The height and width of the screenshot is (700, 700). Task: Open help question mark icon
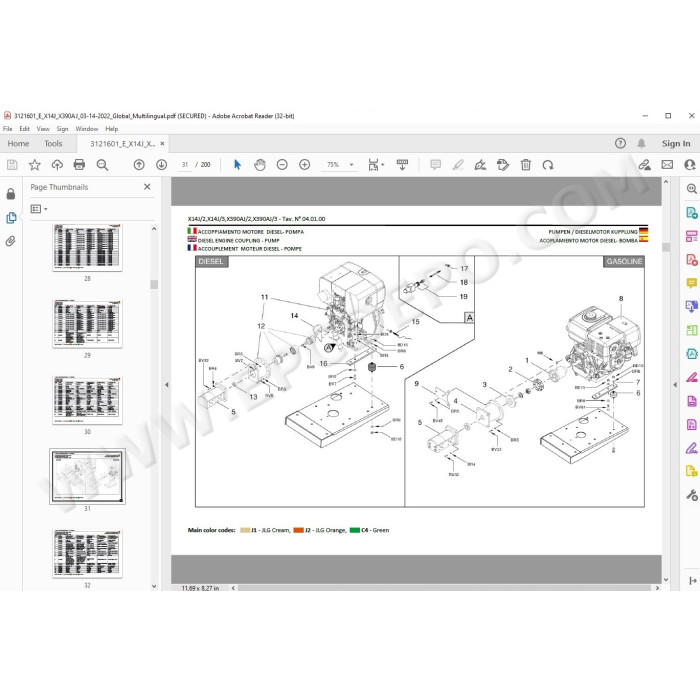(x=620, y=143)
